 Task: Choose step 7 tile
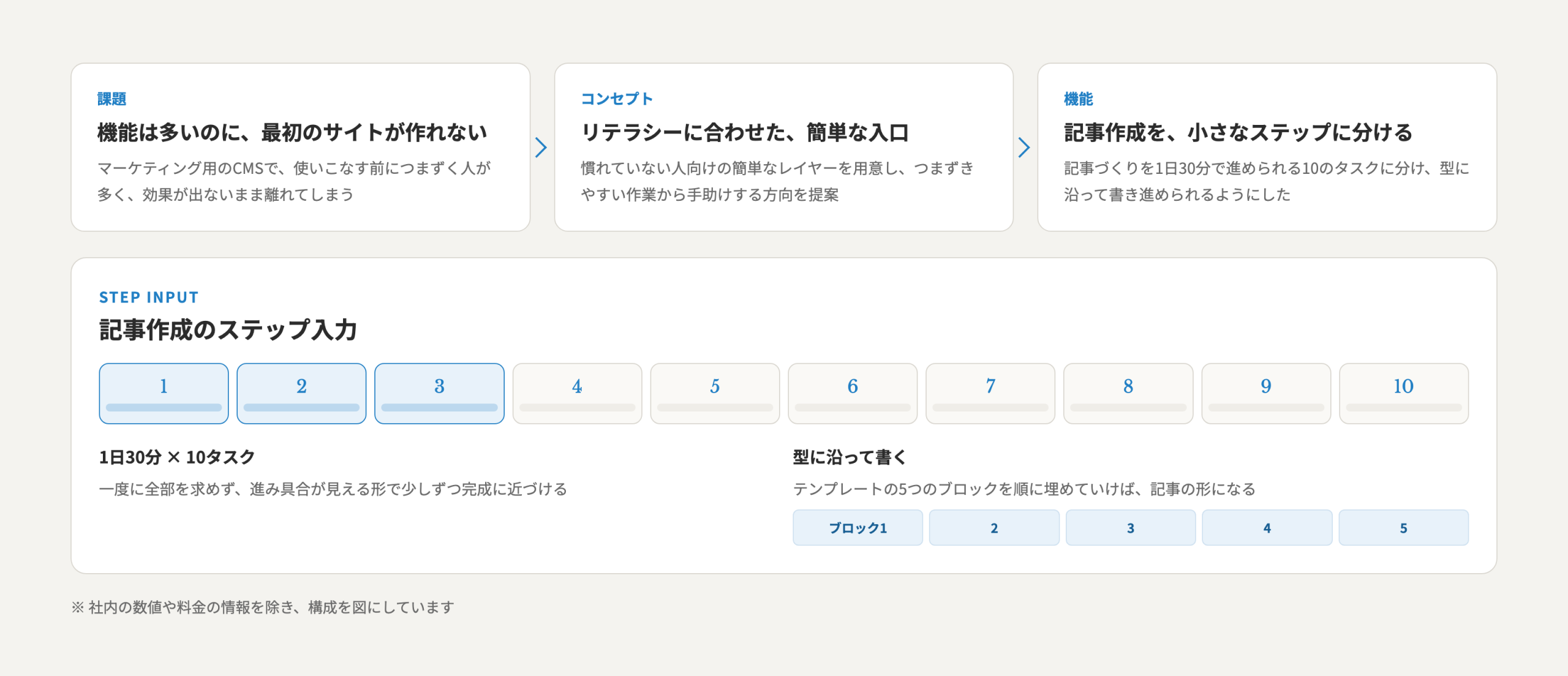click(990, 394)
